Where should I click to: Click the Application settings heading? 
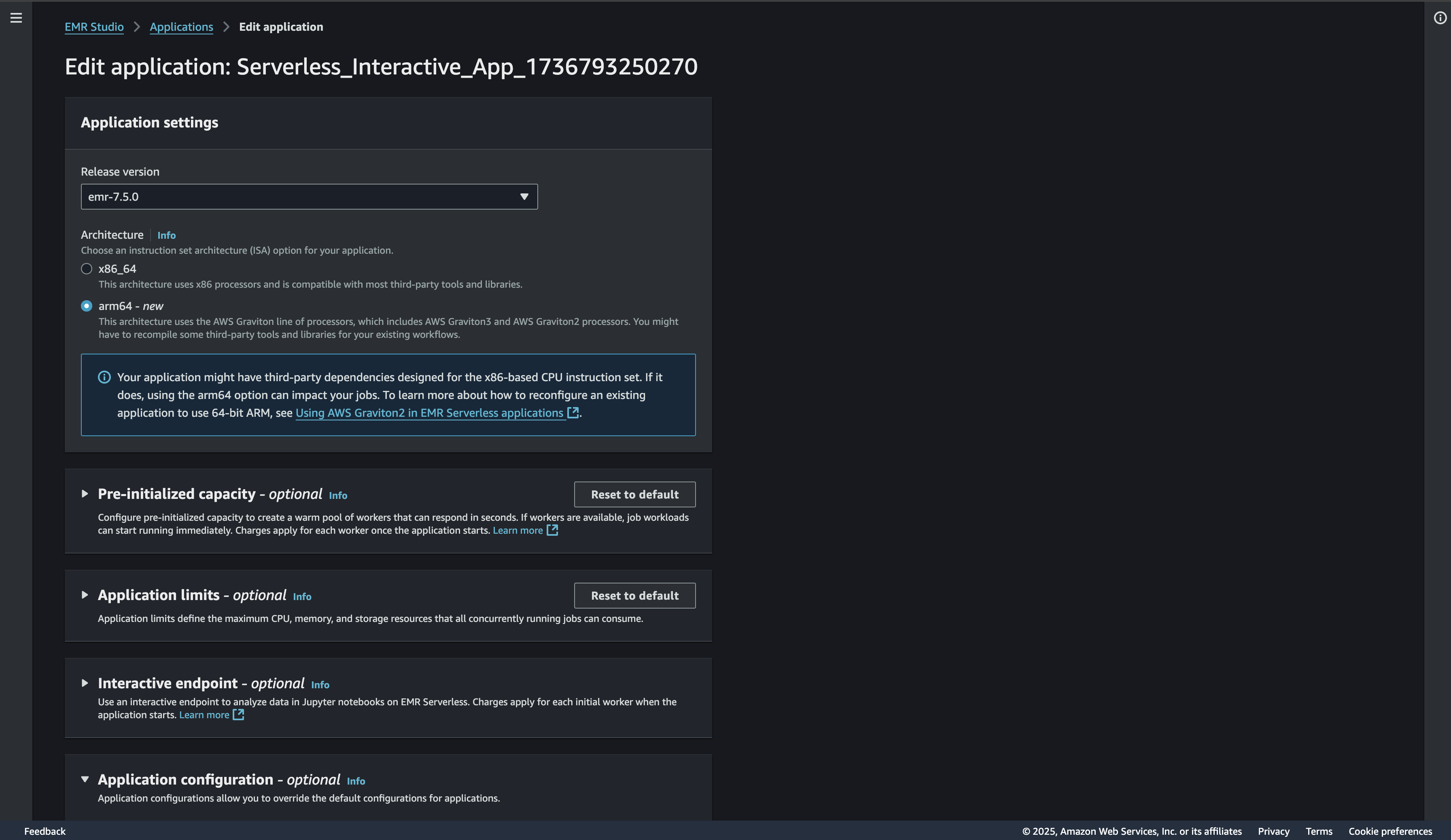(149, 123)
